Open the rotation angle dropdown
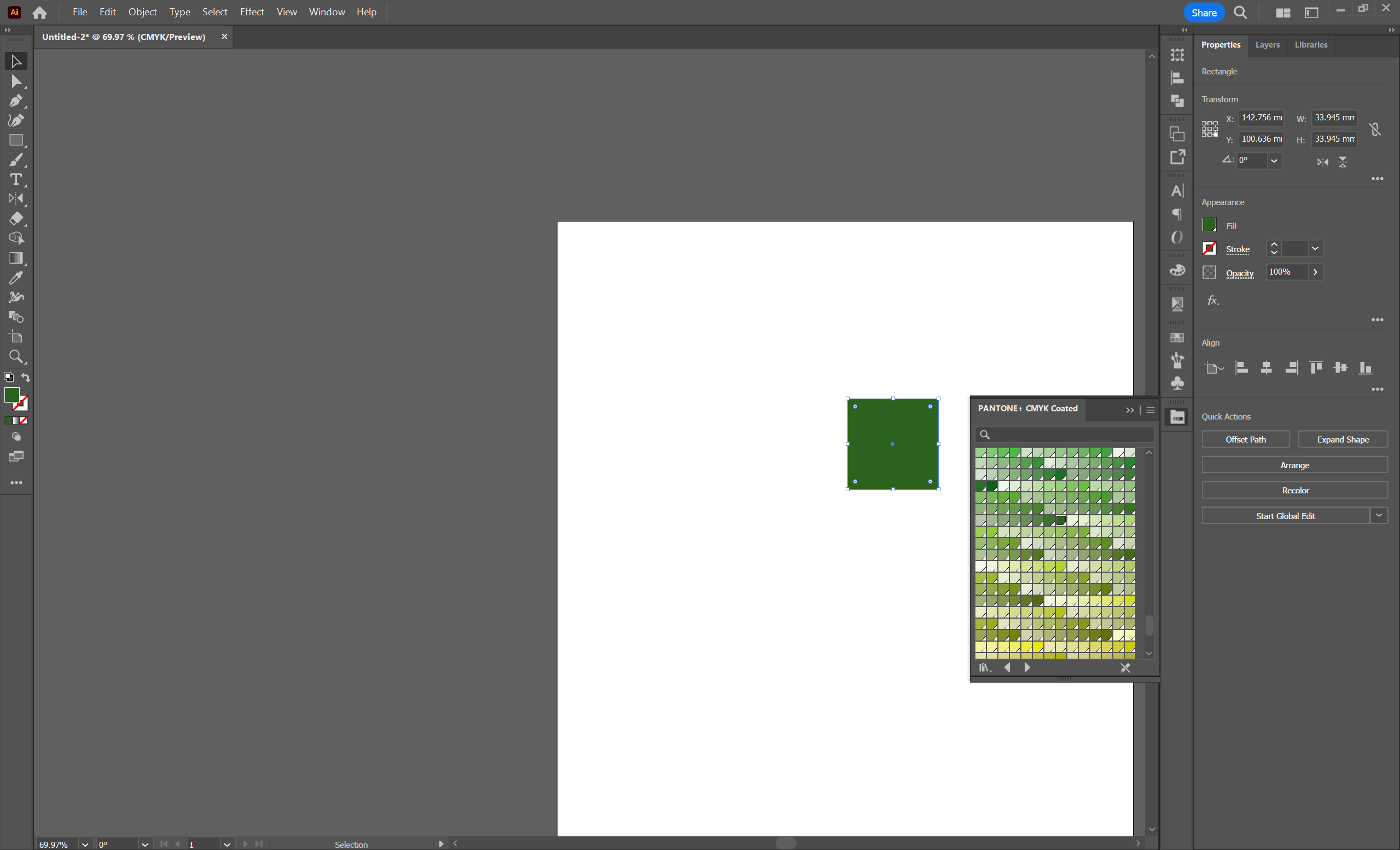This screenshot has height=850, width=1400. [1274, 161]
